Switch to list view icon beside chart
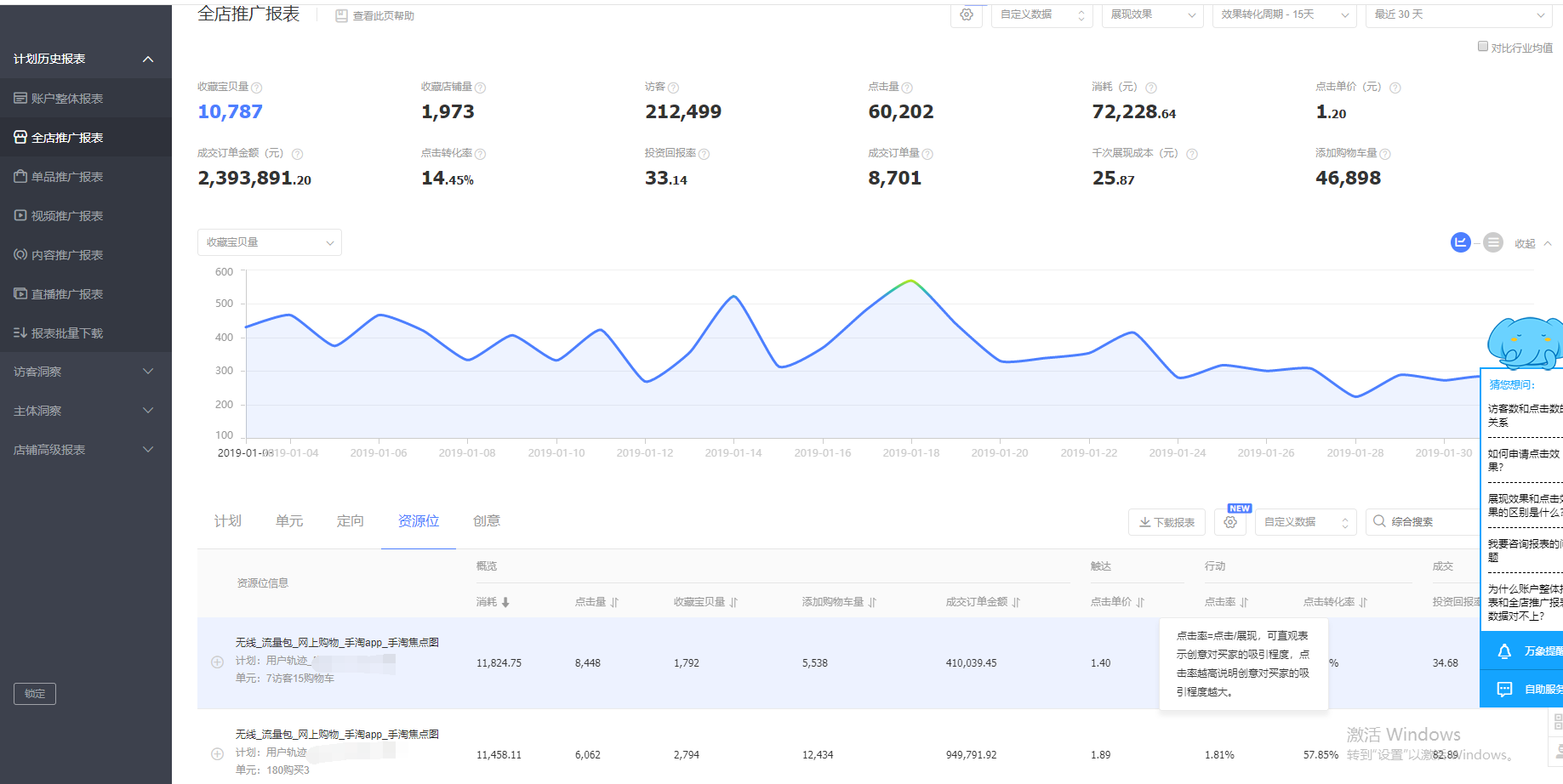 [1492, 242]
